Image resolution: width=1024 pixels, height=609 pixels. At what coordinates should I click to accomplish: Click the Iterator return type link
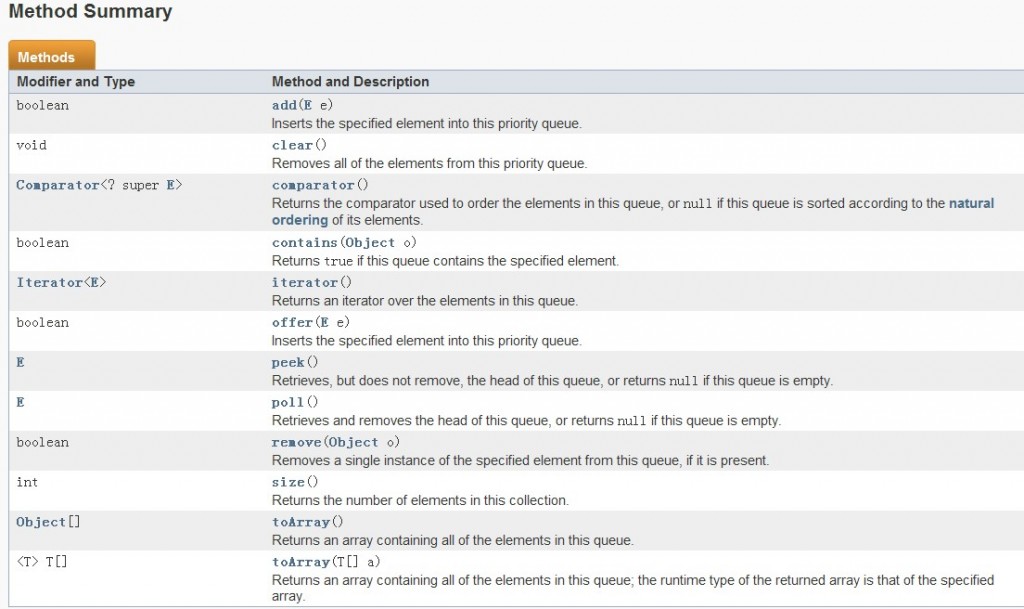click(47, 283)
